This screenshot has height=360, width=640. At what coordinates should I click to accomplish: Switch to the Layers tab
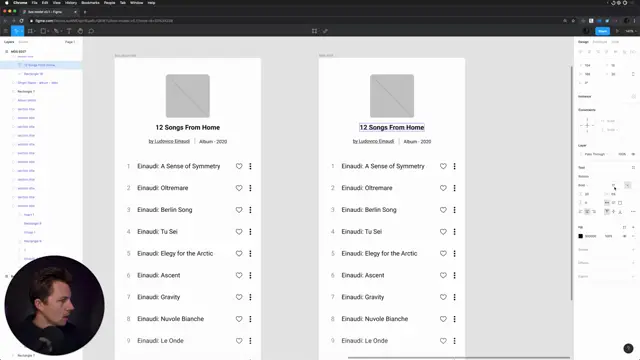9,42
